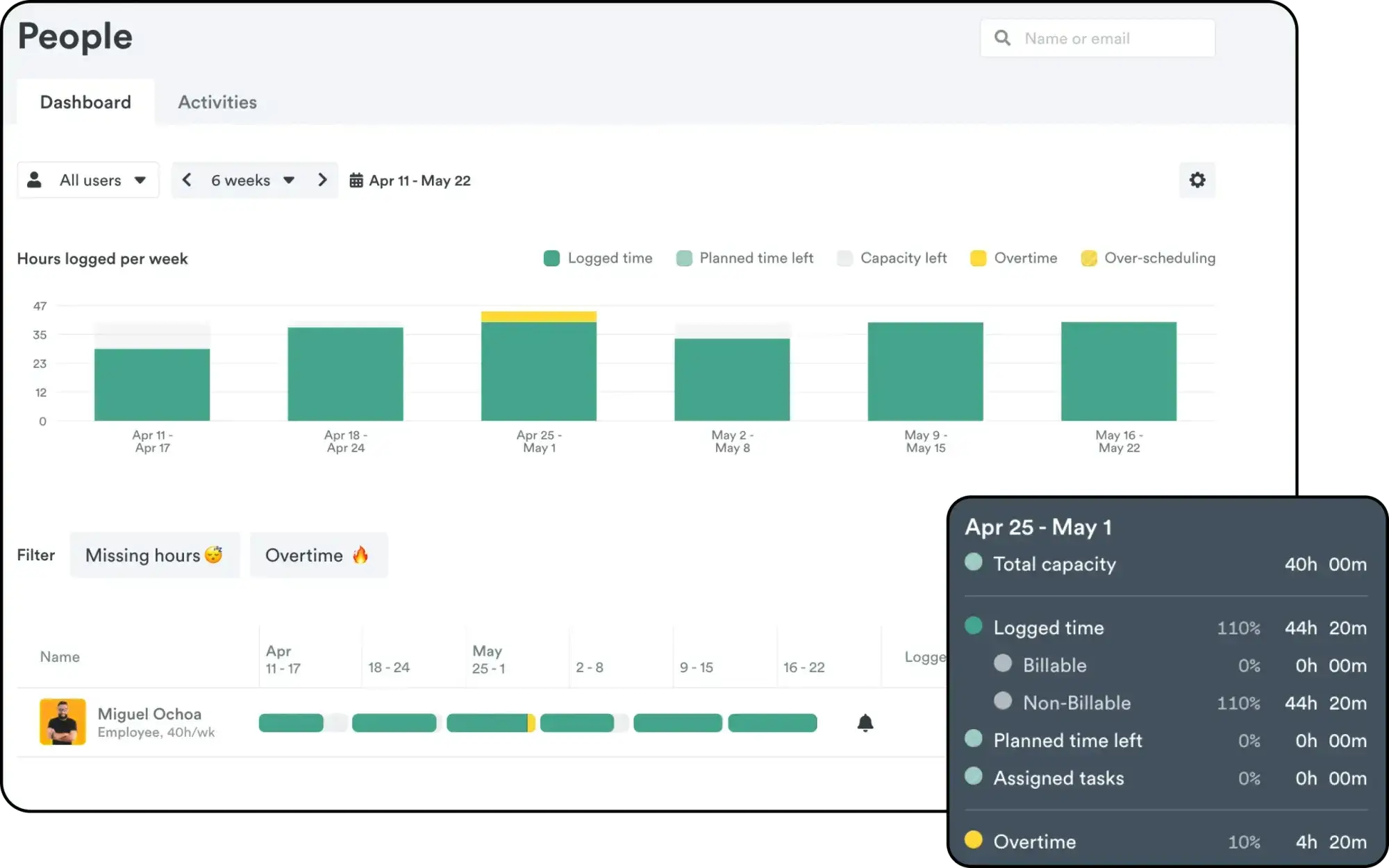
Task: Click Total capacity row in tooltip
Action: click(1166, 564)
